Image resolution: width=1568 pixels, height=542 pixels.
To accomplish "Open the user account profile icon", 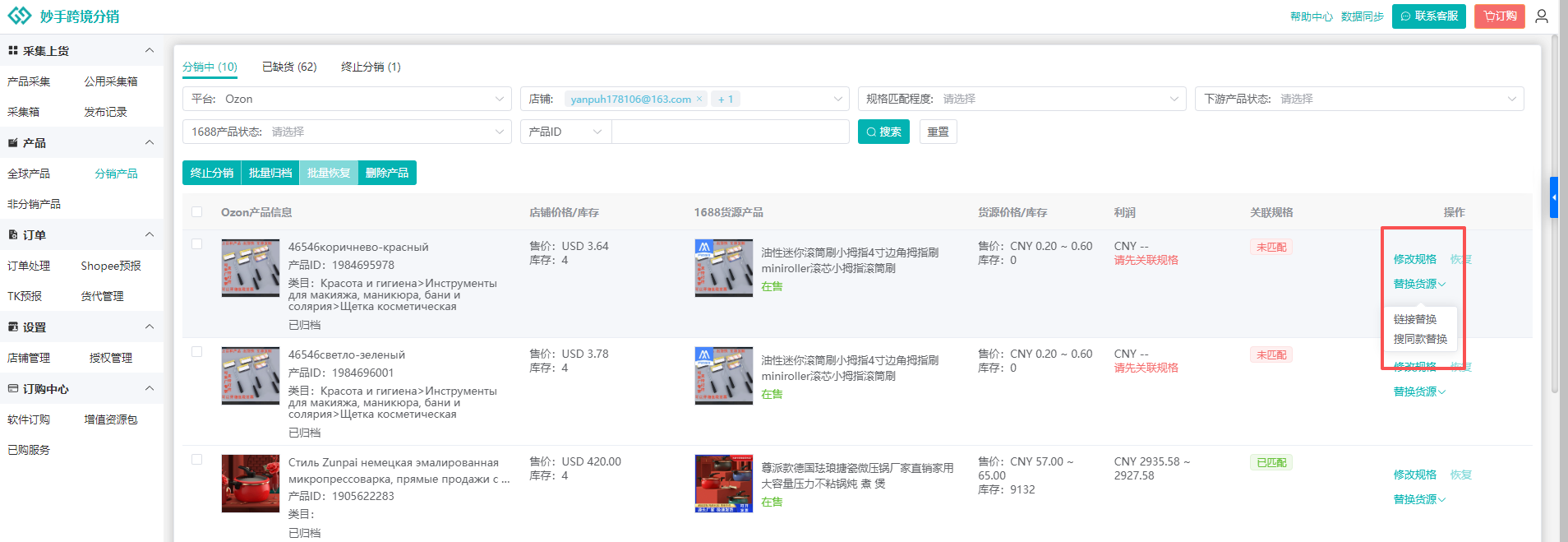I will pos(1542,16).
